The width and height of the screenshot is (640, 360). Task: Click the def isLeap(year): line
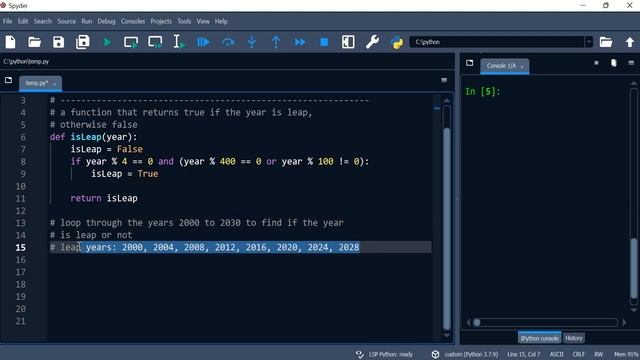pos(93,137)
